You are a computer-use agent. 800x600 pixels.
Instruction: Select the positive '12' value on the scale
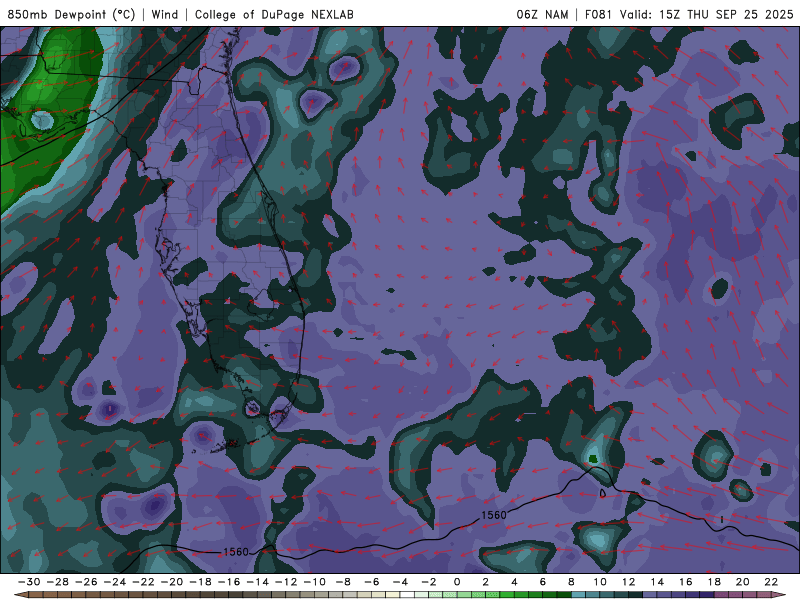[629, 582]
